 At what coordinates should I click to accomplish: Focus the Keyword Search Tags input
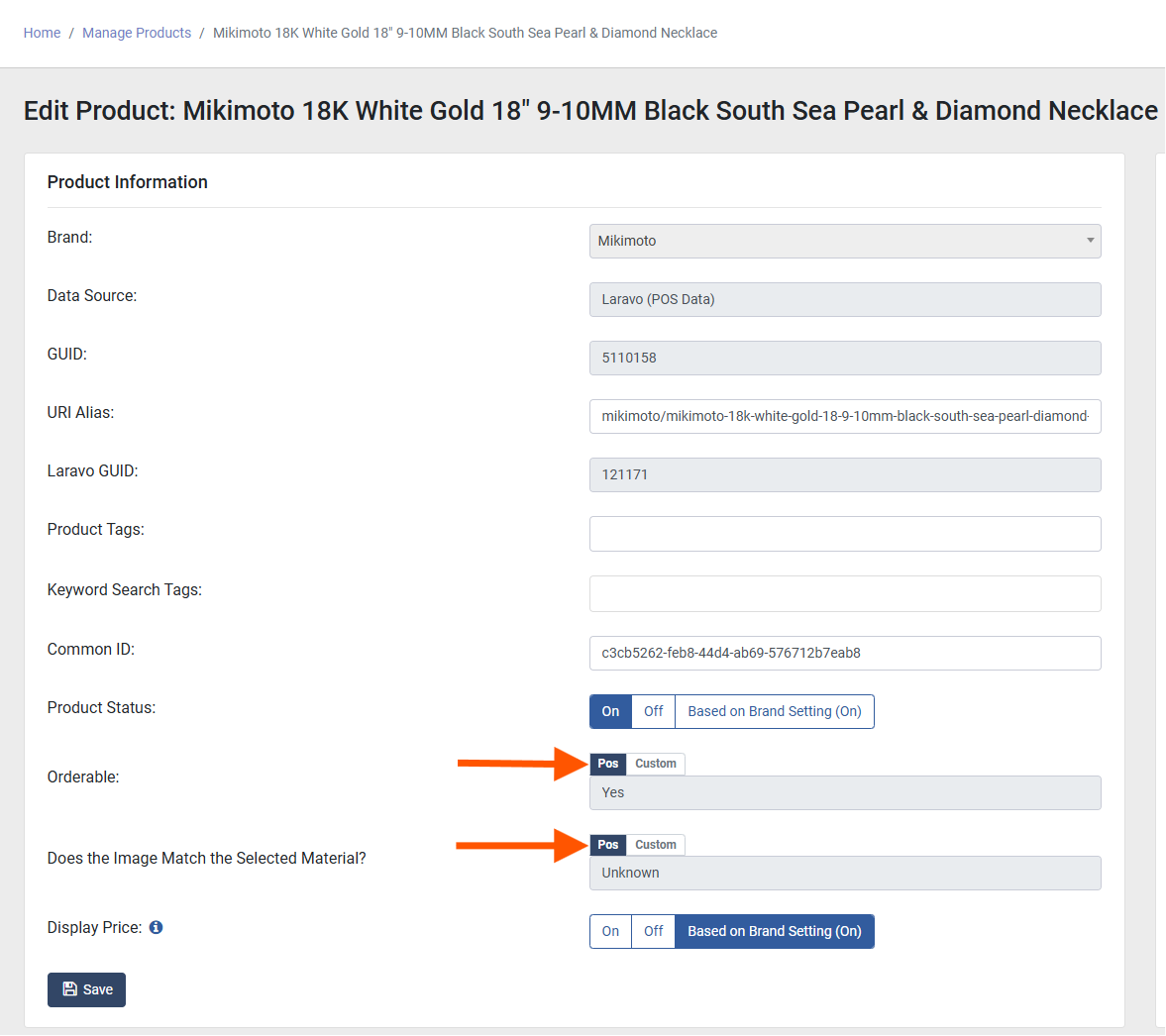[x=845, y=593]
